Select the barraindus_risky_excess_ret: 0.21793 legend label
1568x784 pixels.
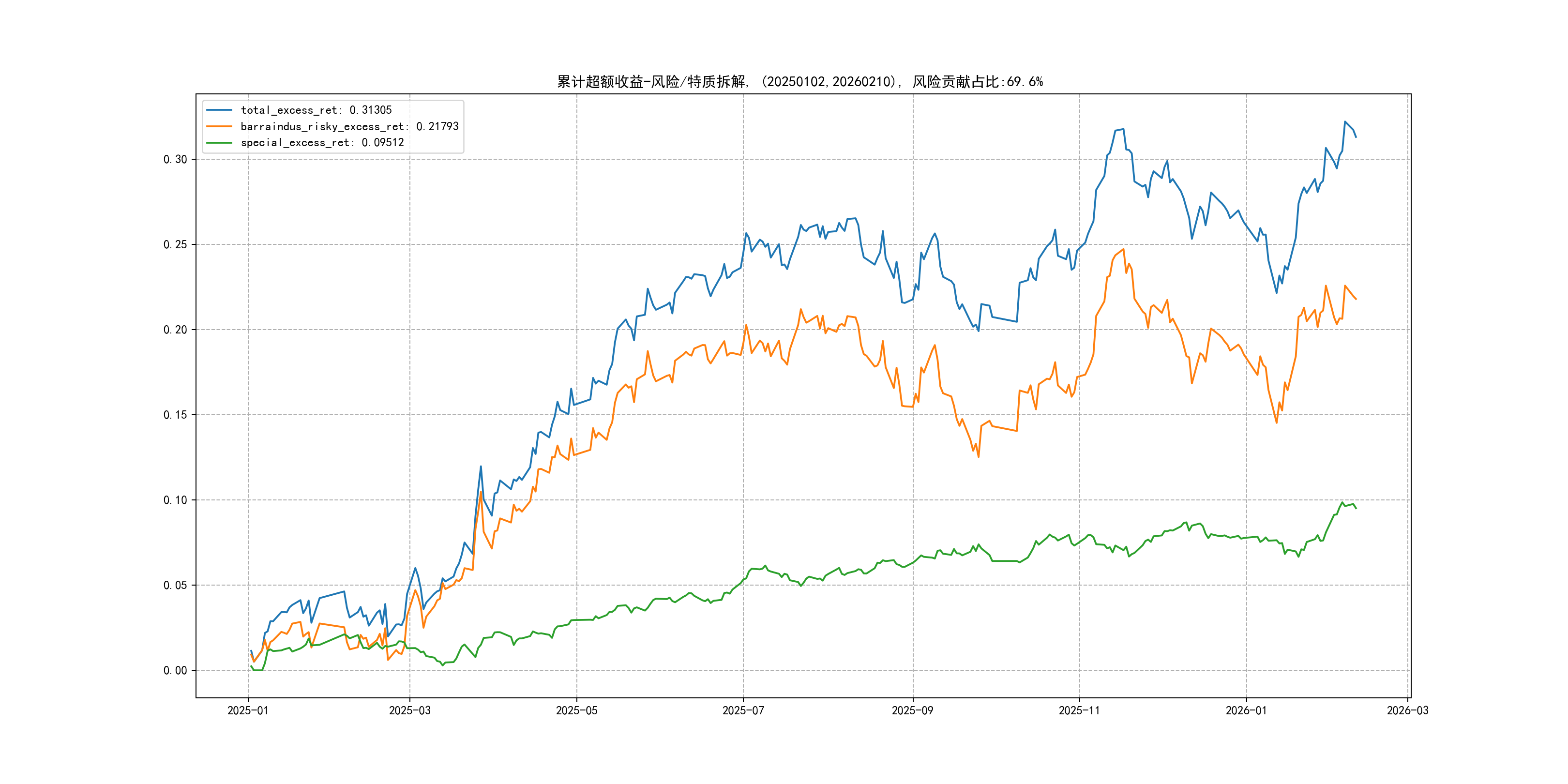[x=349, y=127]
